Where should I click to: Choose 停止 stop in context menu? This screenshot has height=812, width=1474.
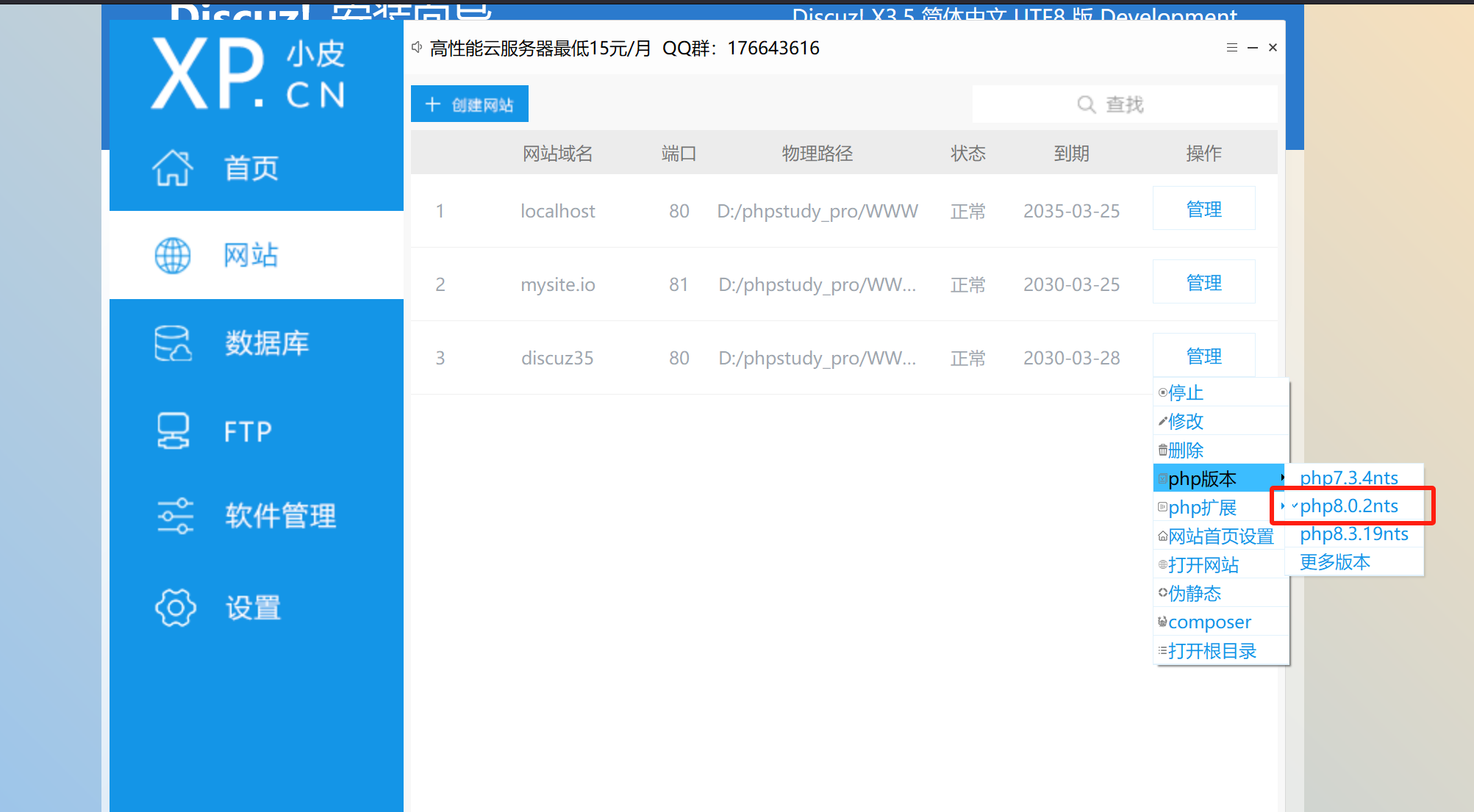point(1221,393)
